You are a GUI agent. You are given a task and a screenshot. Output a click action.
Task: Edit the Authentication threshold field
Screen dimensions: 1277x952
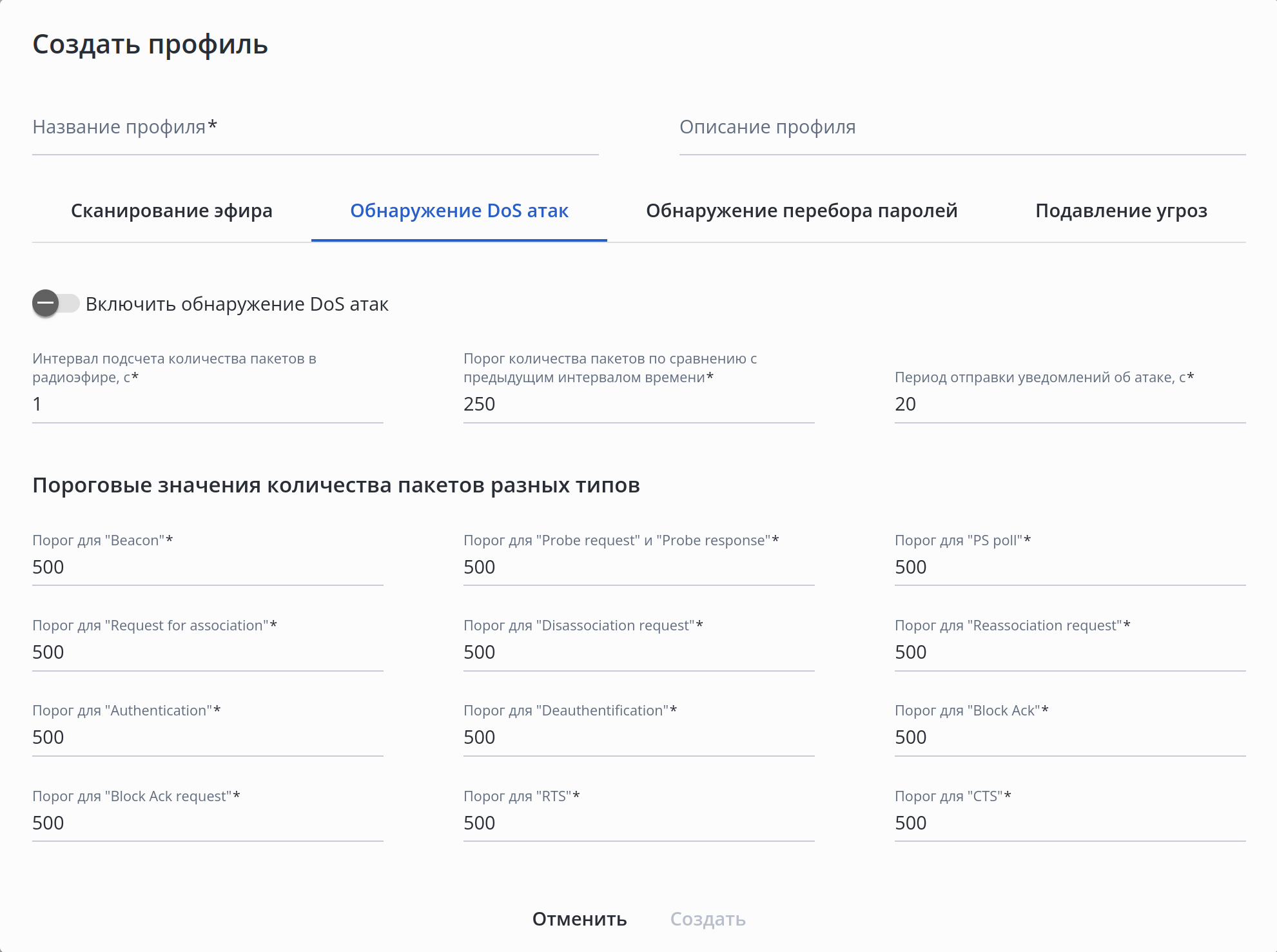(x=208, y=737)
